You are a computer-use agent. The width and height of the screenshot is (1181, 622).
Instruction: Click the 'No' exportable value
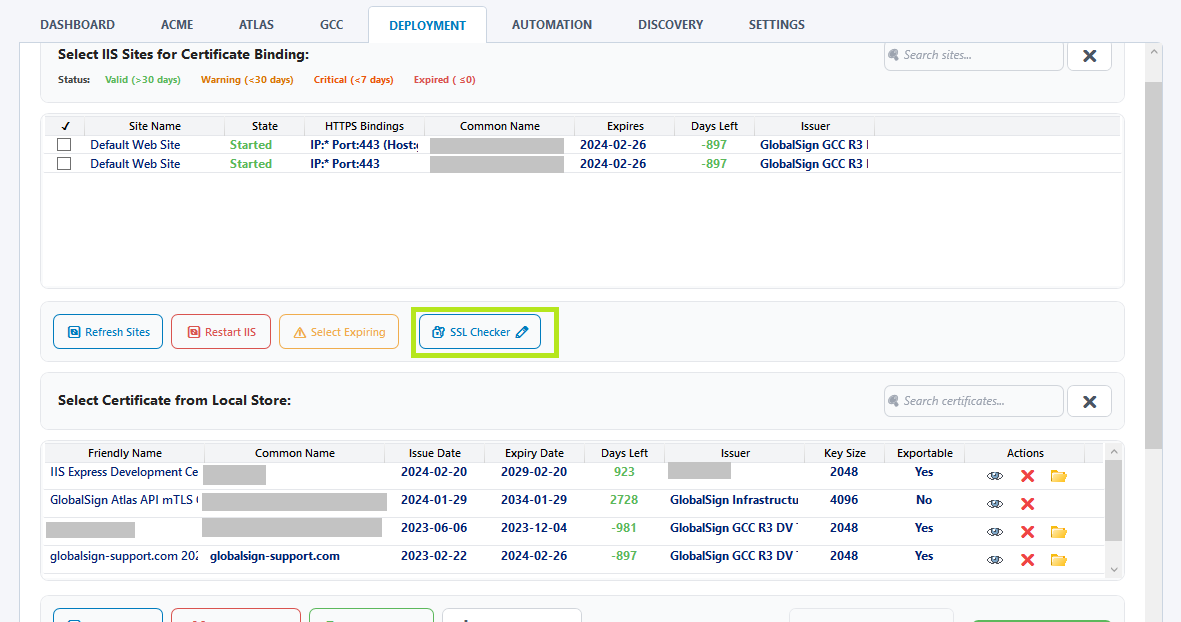pyautogui.click(x=924, y=500)
